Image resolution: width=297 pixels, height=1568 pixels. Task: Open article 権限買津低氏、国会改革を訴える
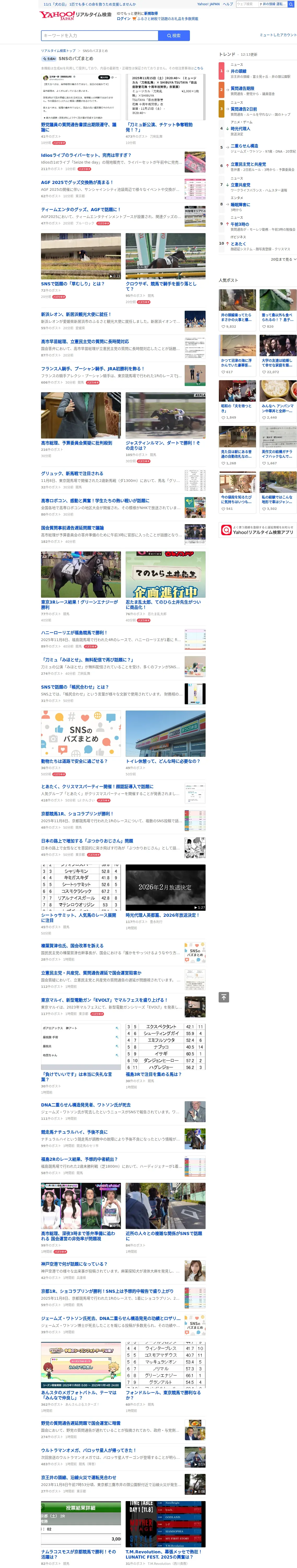point(72,946)
